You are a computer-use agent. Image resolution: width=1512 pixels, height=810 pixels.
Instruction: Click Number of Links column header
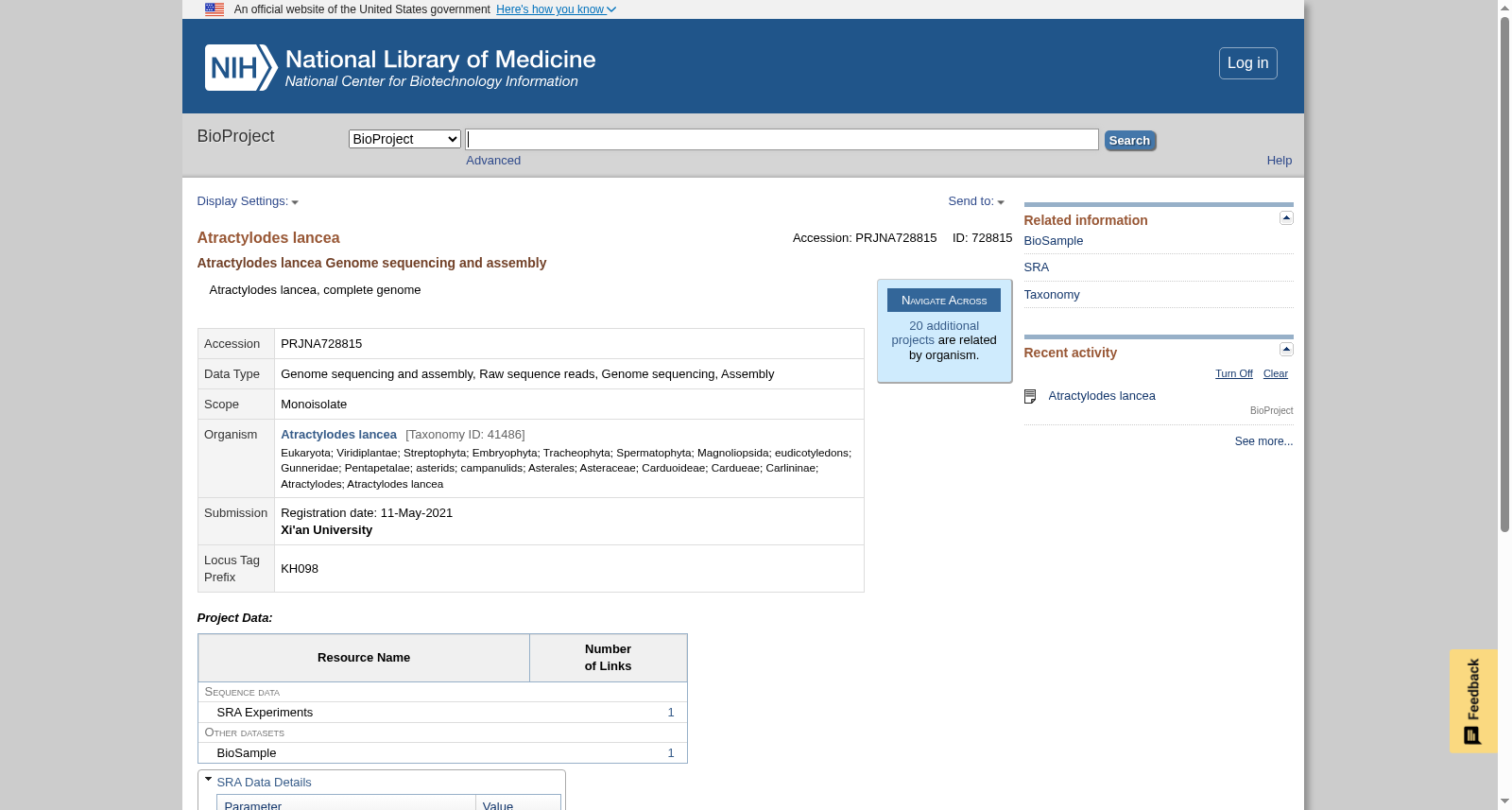click(x=608, y=658)
